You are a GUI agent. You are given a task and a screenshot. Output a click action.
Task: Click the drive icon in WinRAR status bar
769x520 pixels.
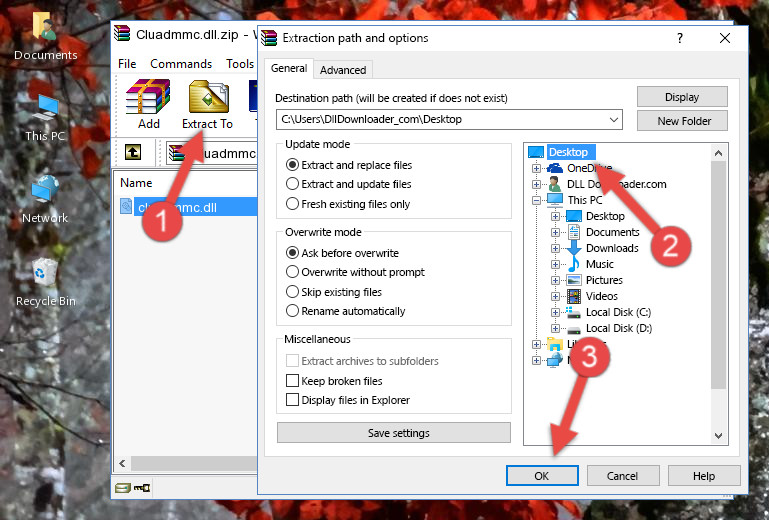click(x=123, y=488)
